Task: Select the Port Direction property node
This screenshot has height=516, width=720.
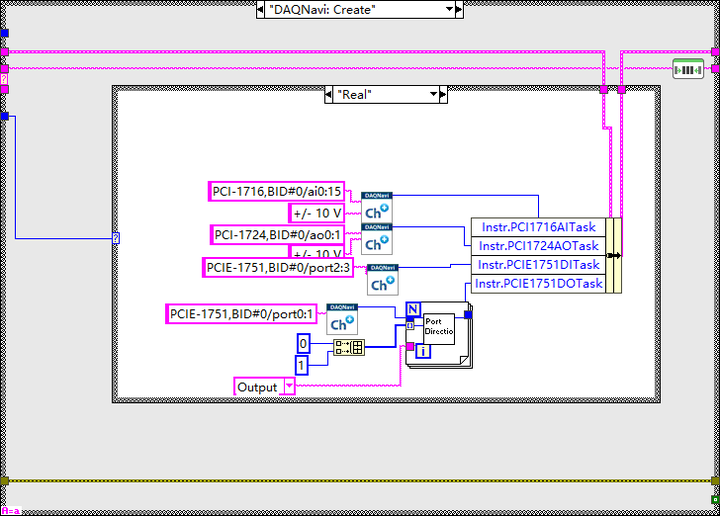Action: pos(439,329)
